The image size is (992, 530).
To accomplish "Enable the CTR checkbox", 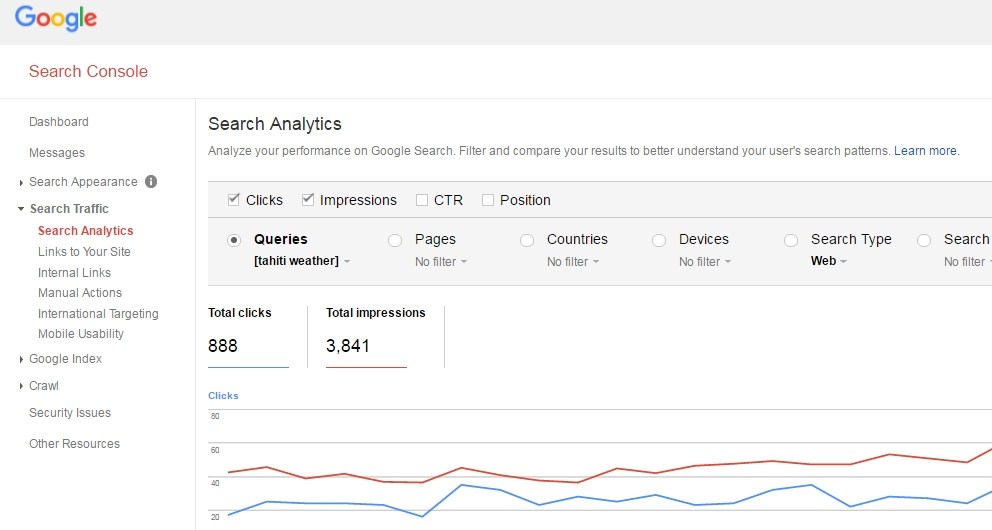I will (x=422, y=200).
